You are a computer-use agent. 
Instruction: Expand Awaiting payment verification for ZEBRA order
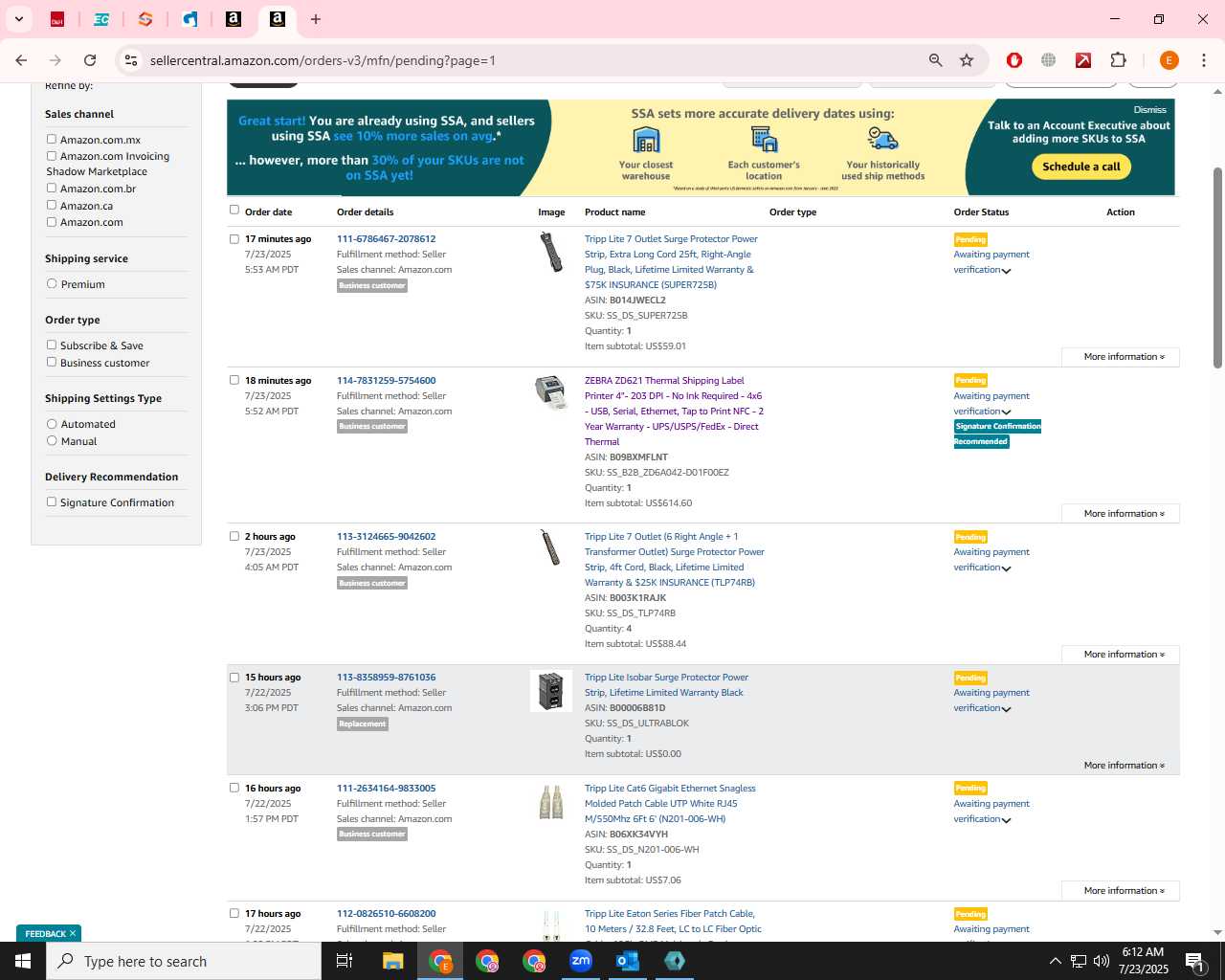click(x=1006, y=412)
